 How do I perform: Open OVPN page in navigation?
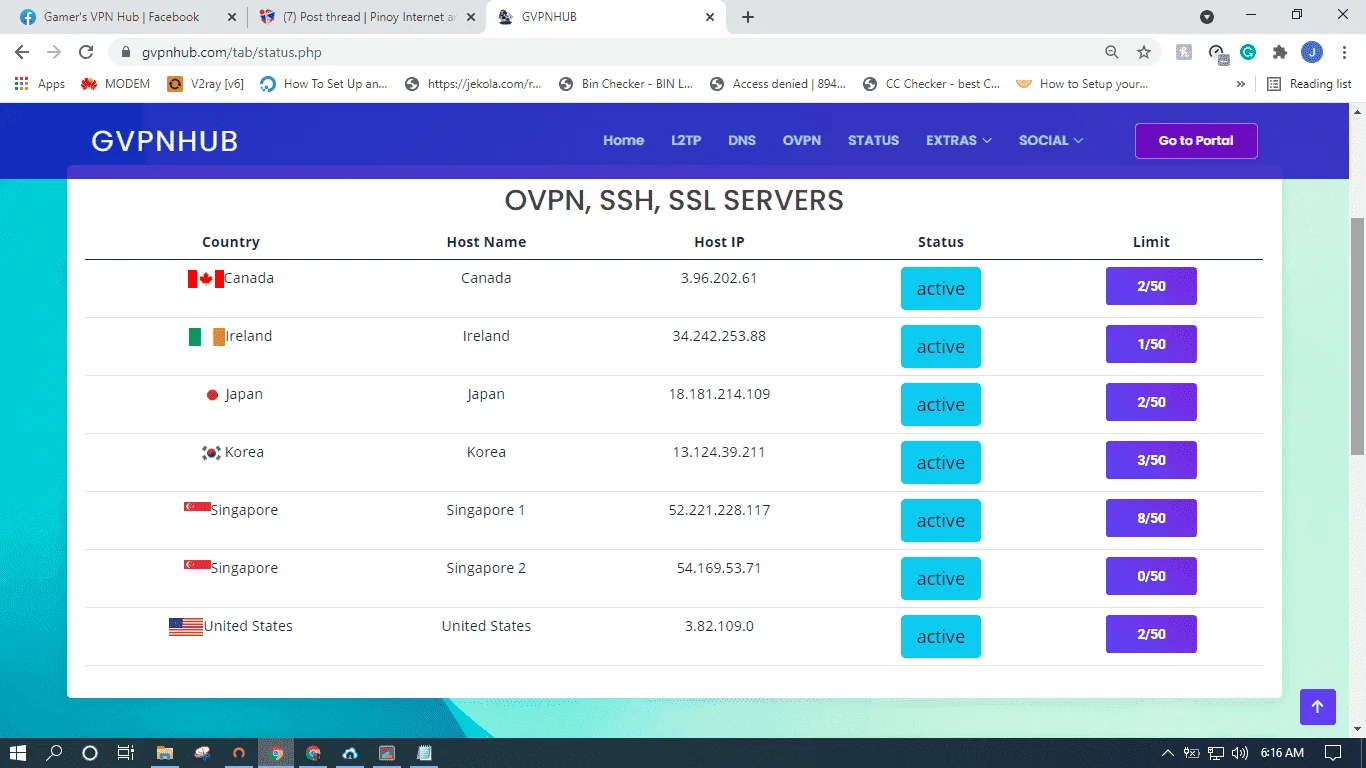802,141
